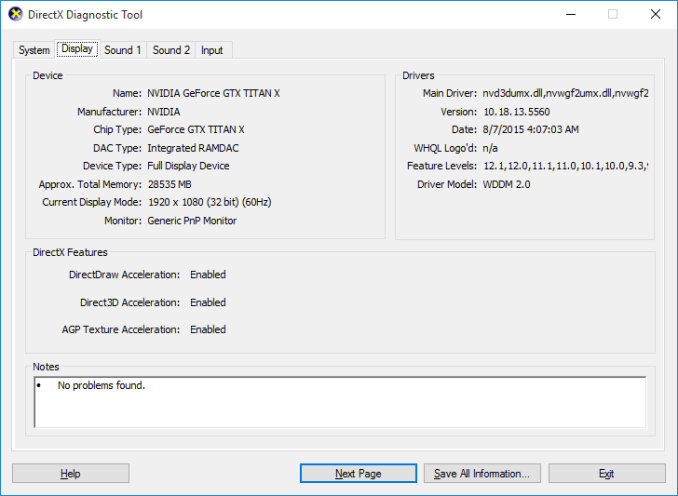Click Save All Information button
This screenshot has height=496, width=678.
482,474
